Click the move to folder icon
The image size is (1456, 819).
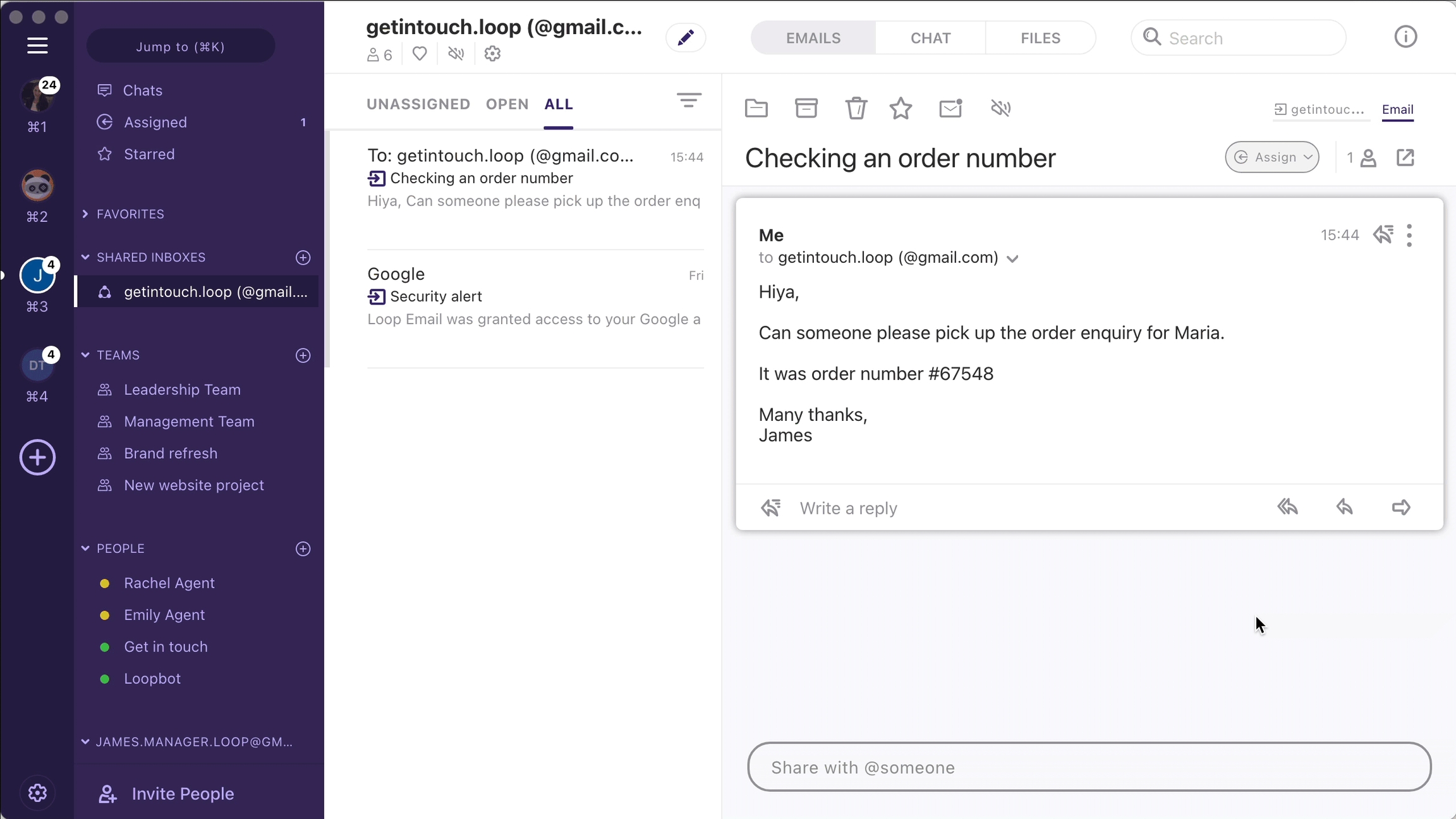click(x=756, y=109)
